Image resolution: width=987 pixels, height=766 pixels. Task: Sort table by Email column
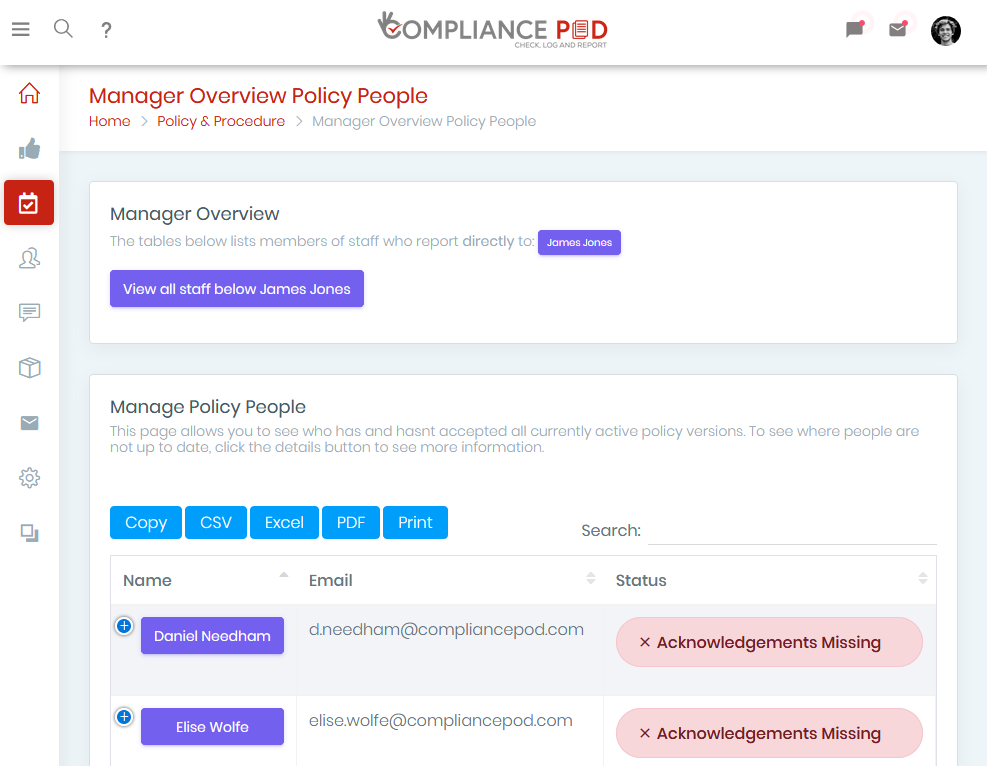tap(449, 580)
